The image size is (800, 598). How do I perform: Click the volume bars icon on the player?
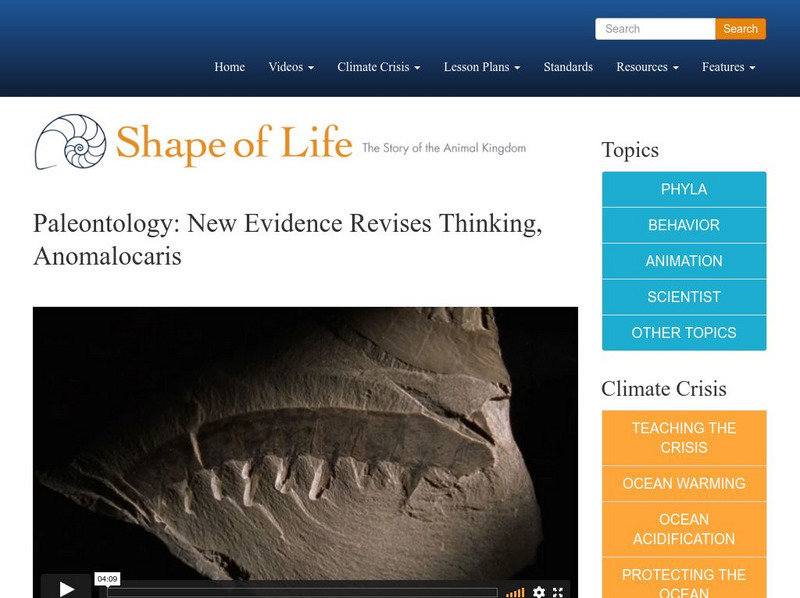click(515, 592)
